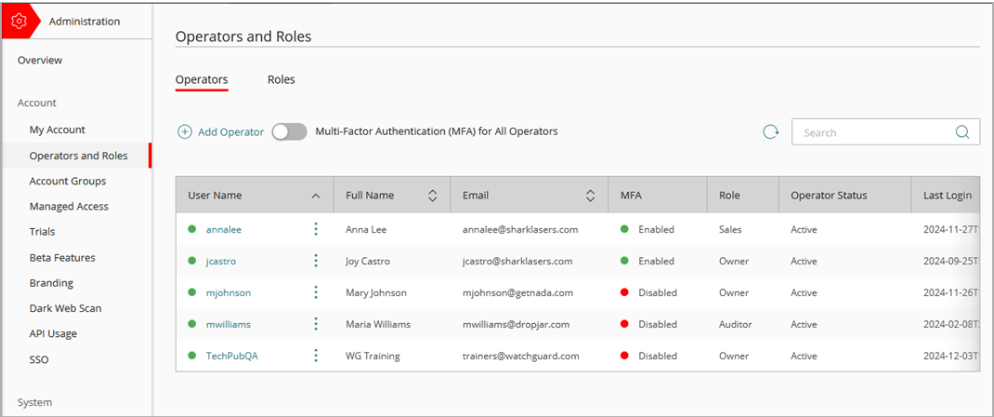The width and height of the screenshot is (994, 417).
Task: Switch to the Roles tab
Action: [x=281, y=80]
